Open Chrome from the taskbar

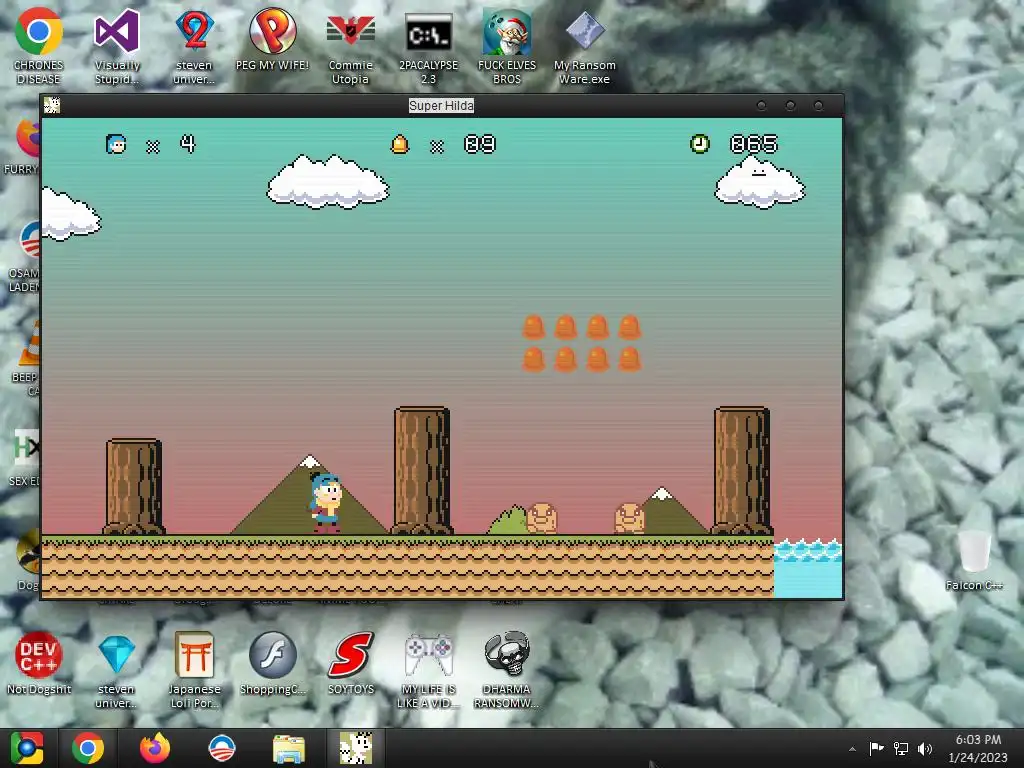point(88,748)
